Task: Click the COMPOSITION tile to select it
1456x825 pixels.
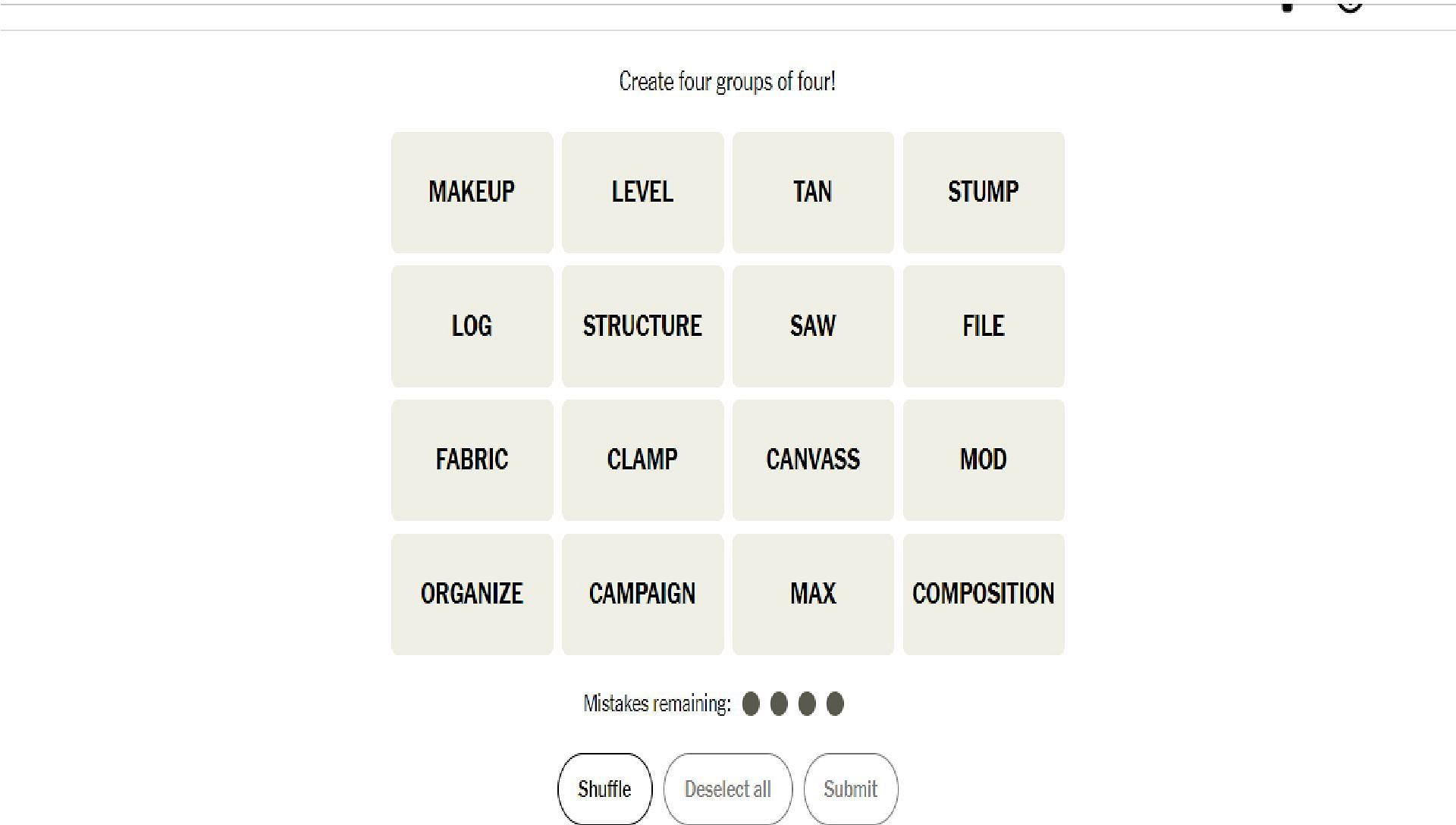Action: [983, 593]
